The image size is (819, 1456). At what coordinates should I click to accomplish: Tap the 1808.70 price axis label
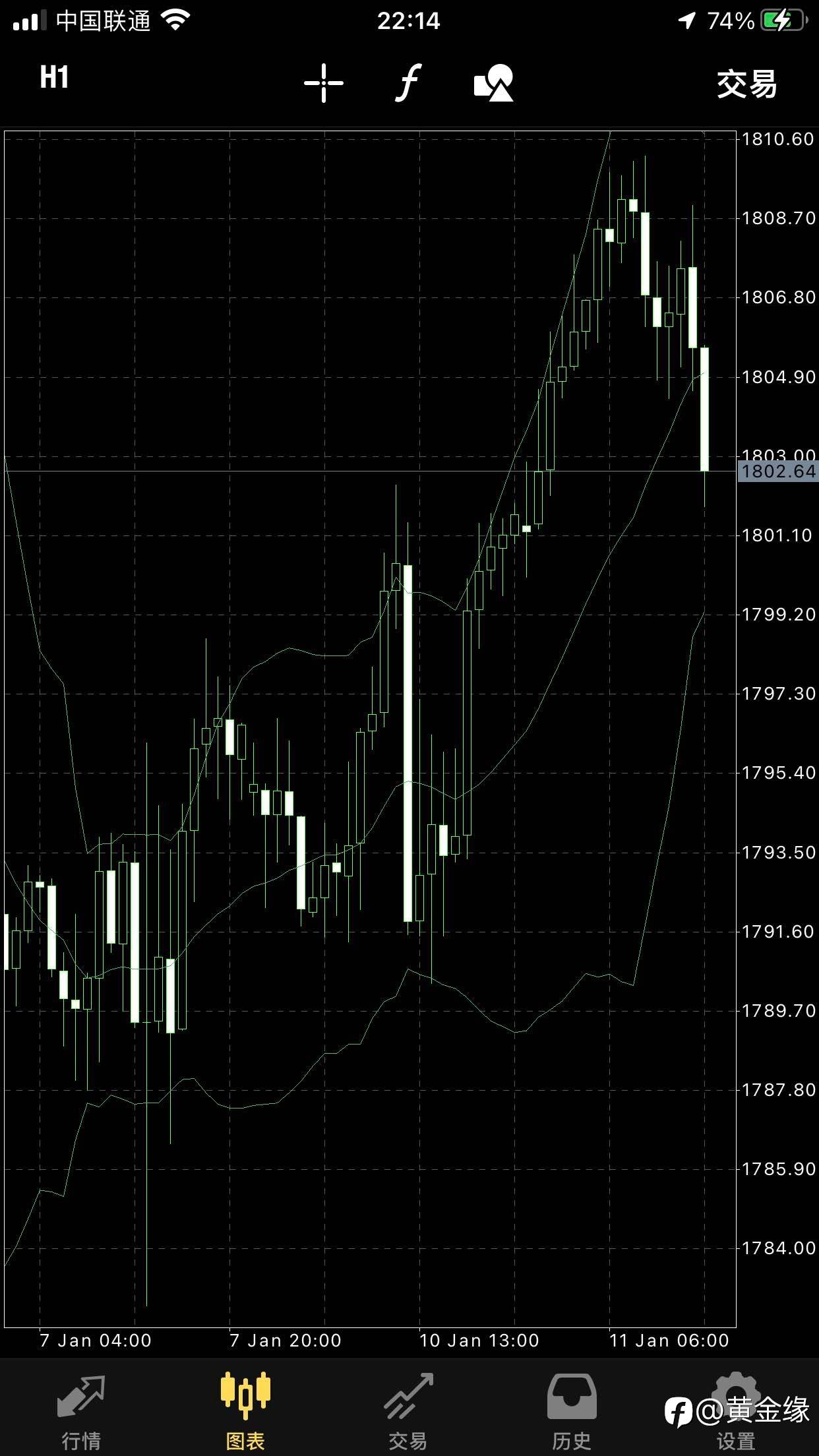(x=778, y=218)
